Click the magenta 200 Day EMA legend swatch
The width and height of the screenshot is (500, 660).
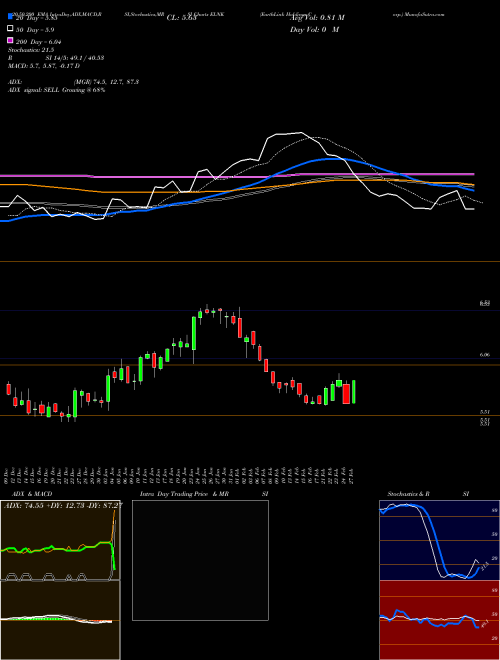(10, 40)
